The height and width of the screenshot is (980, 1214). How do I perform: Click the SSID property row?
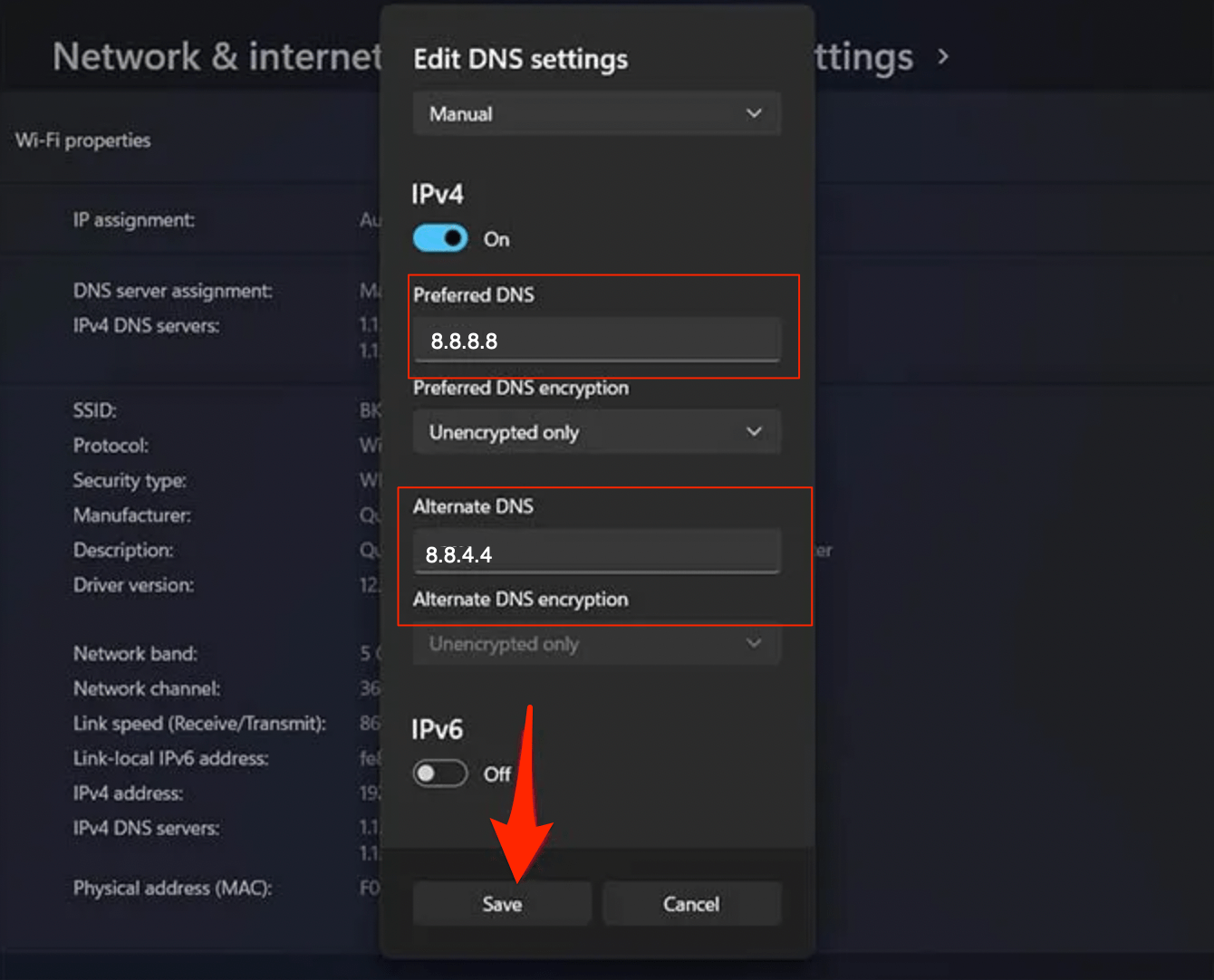(94, 410)
